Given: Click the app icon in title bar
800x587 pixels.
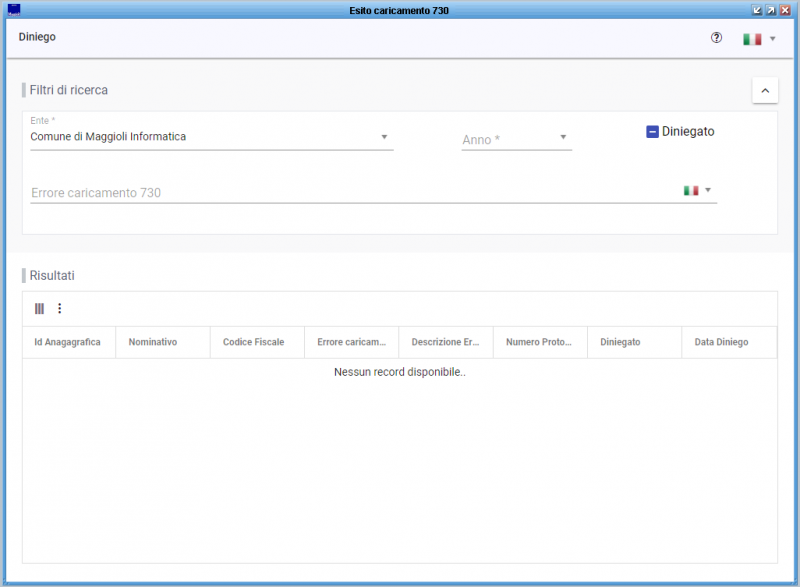Looking at the screenshot, I should coord(14,9).
